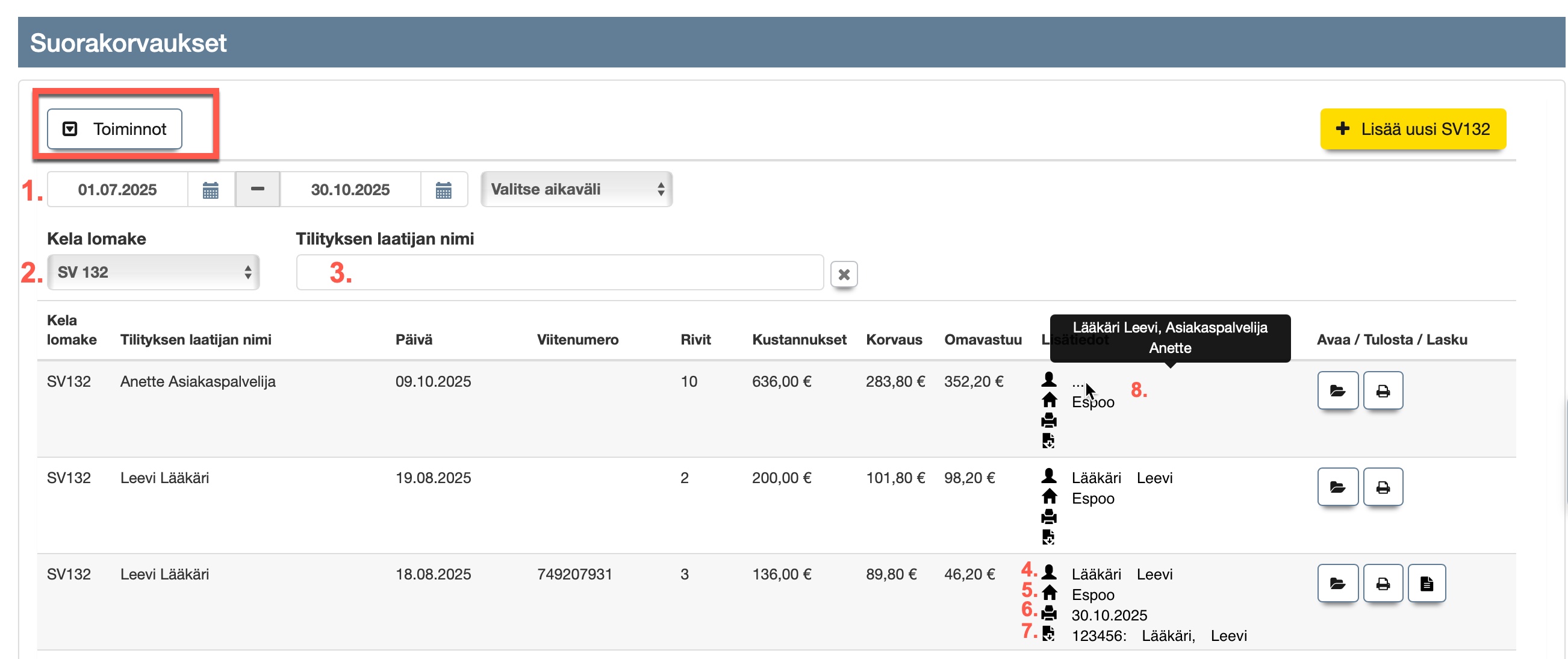Print the 09.10.2025 settlement row
This screenshot has height=659, width=1568.
1383,391
